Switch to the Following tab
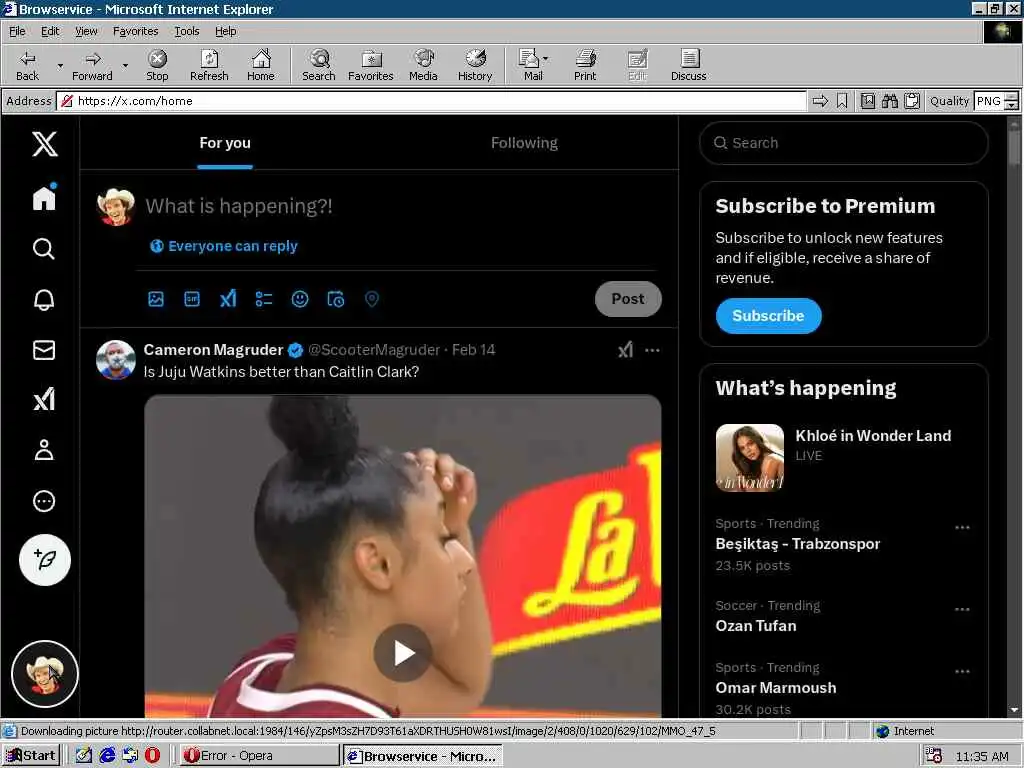Image resolution: width=1024 pixels, height=768 pixels. 524,143
